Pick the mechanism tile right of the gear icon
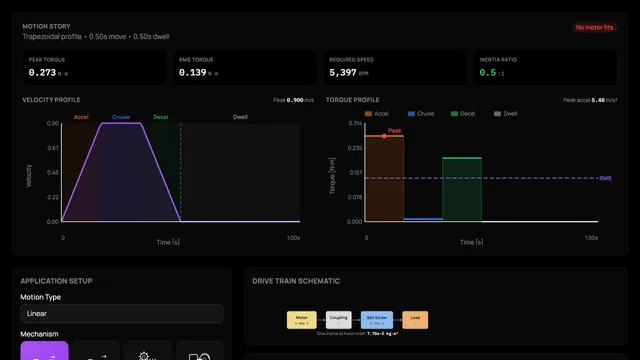This screenshot has height=360, width=640. (200, 351)
